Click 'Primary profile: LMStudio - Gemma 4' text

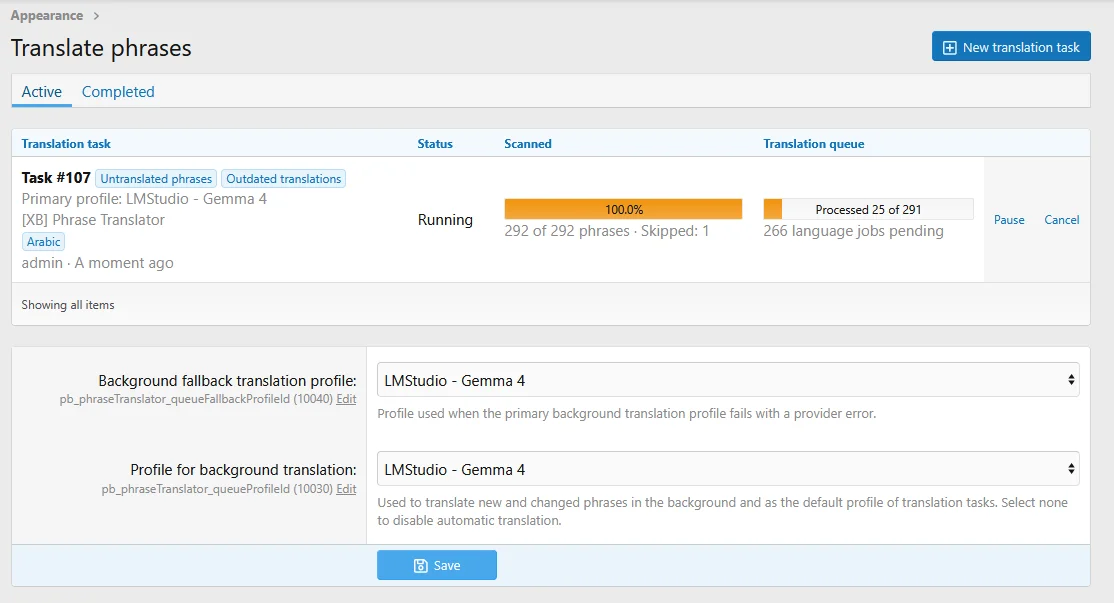pos(144,199)
